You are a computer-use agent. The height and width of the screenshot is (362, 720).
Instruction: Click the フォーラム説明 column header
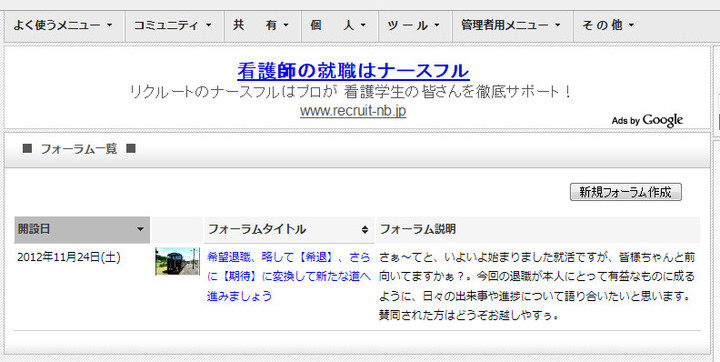[x=538, y=229]
